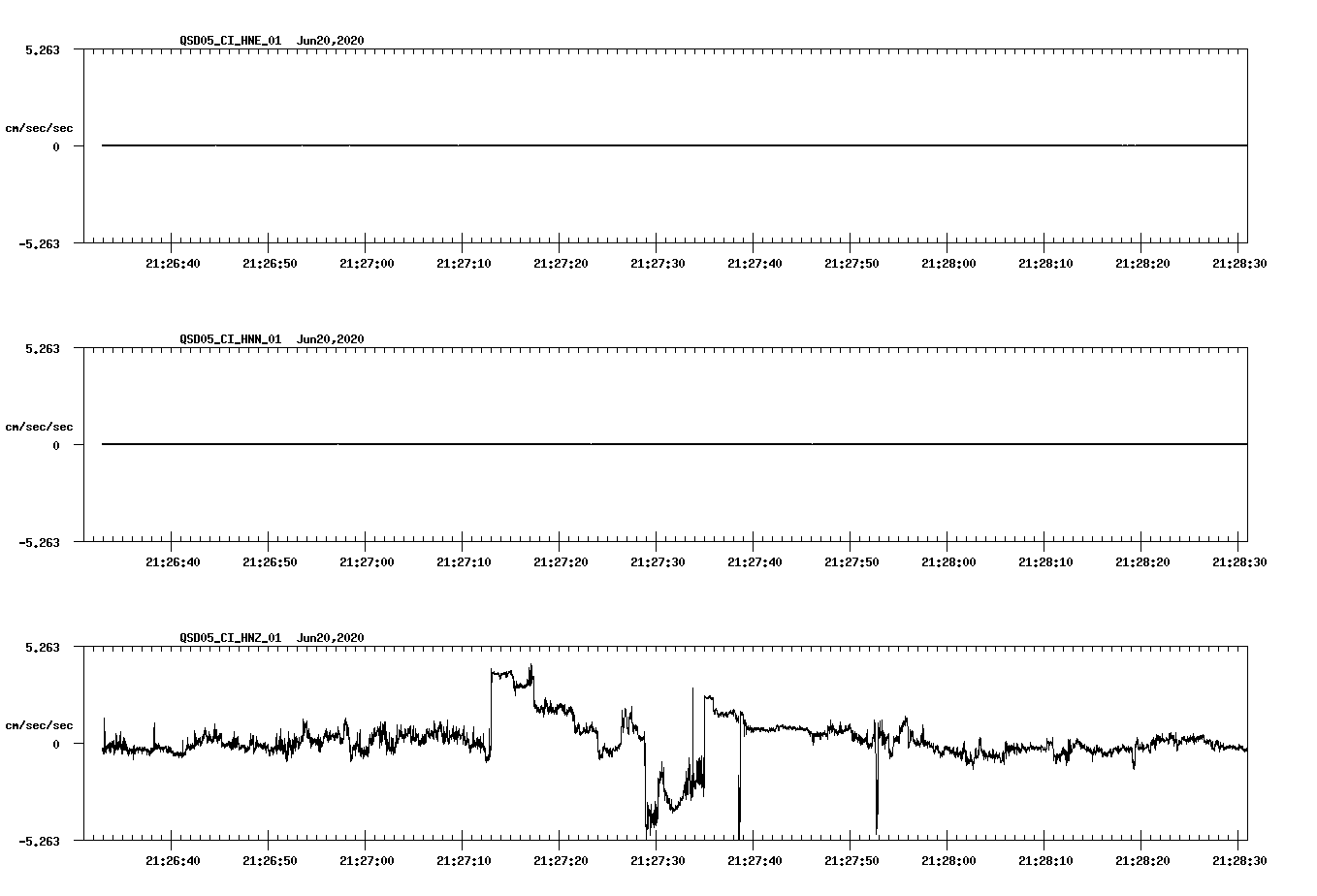Click the 21:28:00 time label under HNE plot

point(948,263)
